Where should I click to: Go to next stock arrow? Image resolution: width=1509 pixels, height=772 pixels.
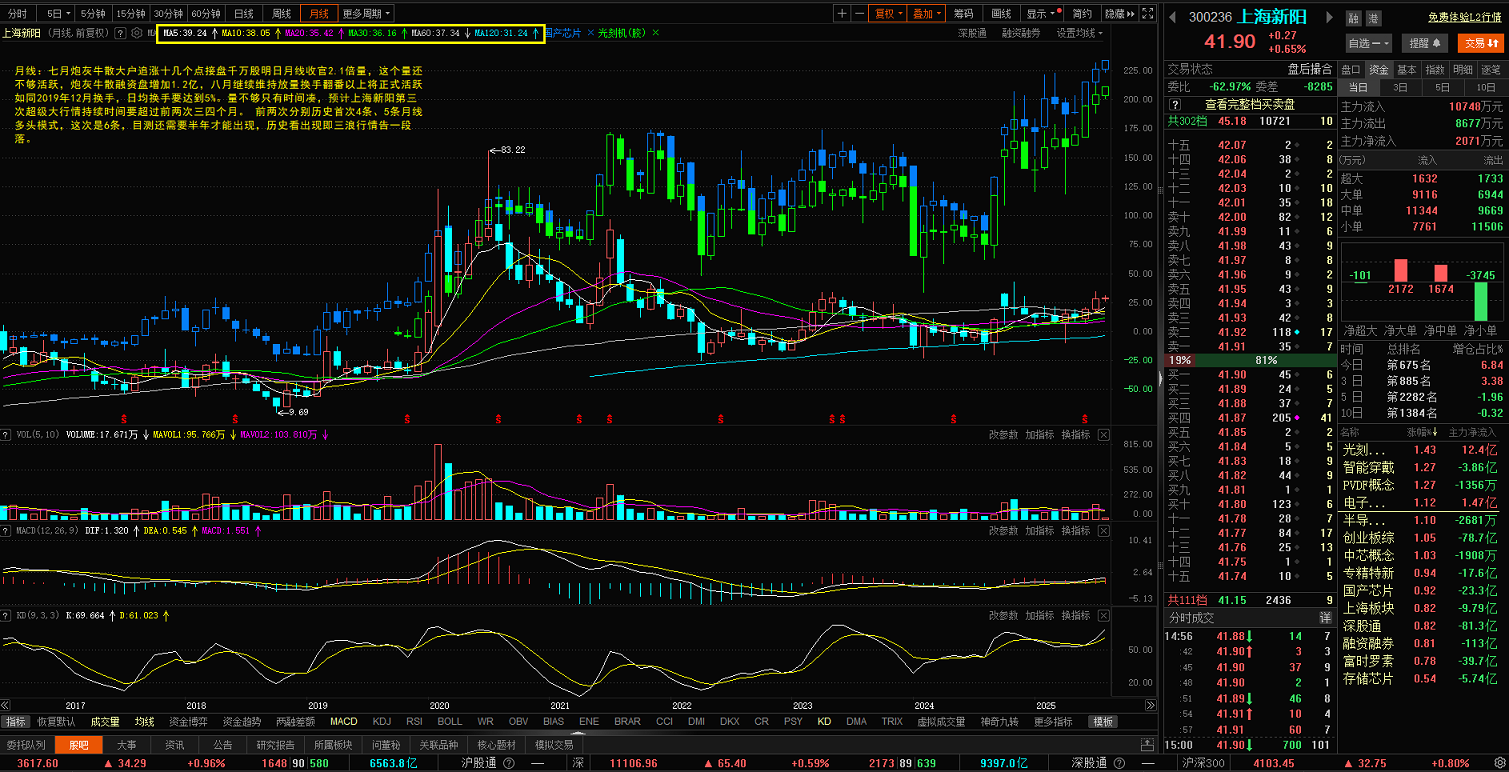click(1330, 17)
